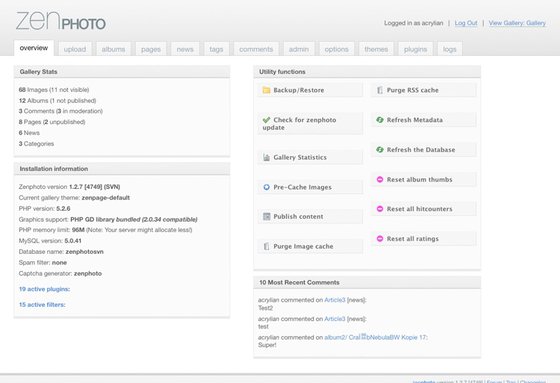Screen dimensions: 560x383
Task: Click the PHP version 5.2.6 line
Action: point(44,209)
